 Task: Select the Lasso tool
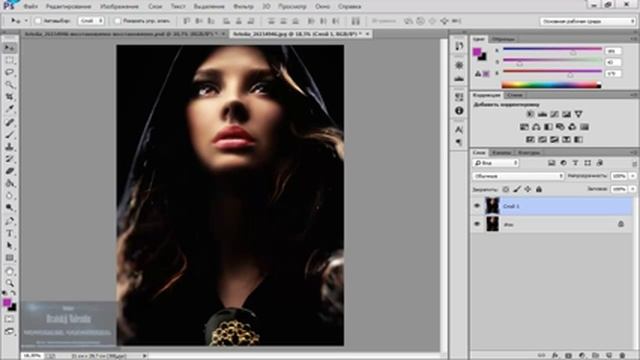click(9, 73)
